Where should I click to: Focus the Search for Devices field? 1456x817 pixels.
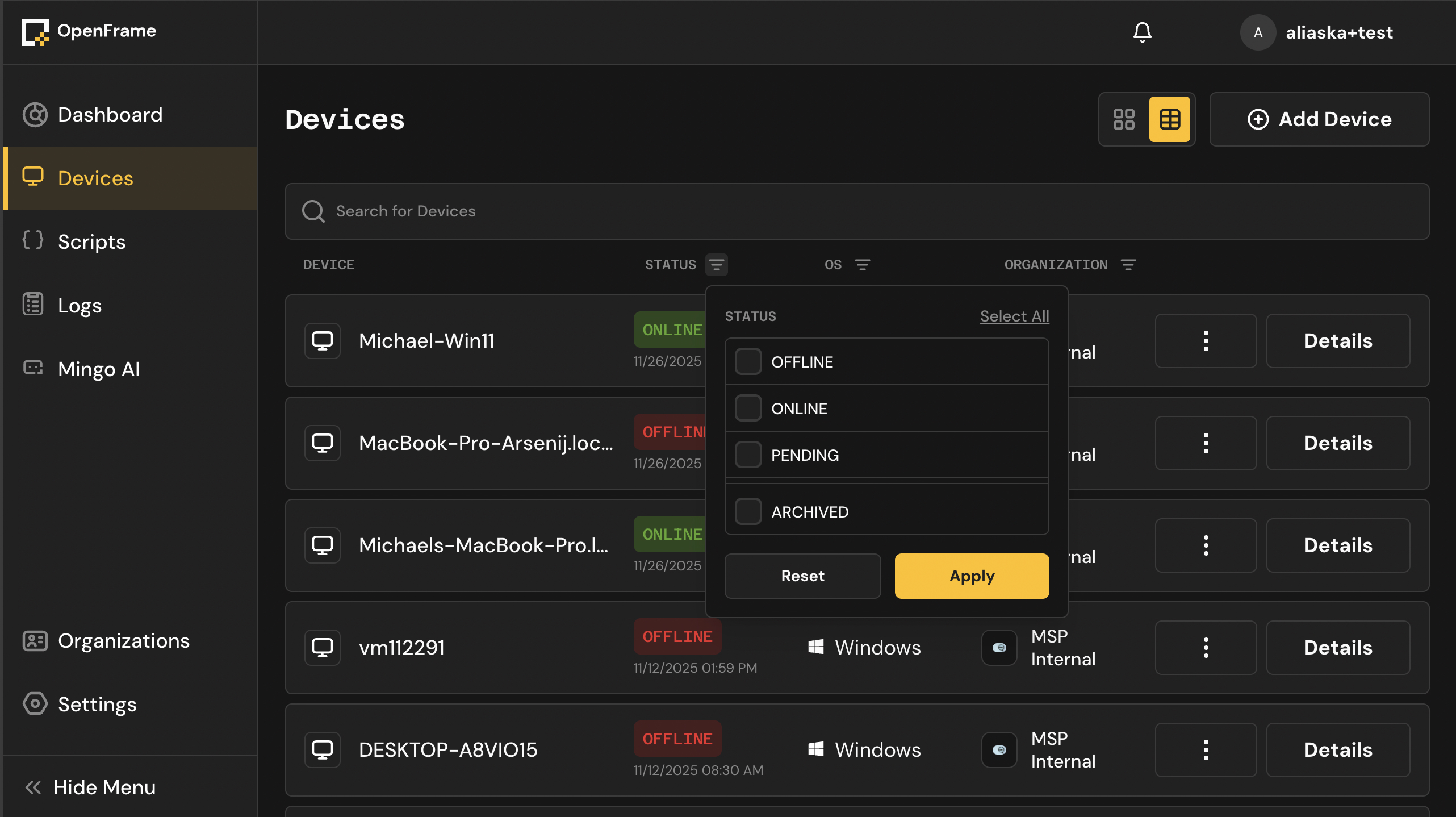tap(857, 211)
